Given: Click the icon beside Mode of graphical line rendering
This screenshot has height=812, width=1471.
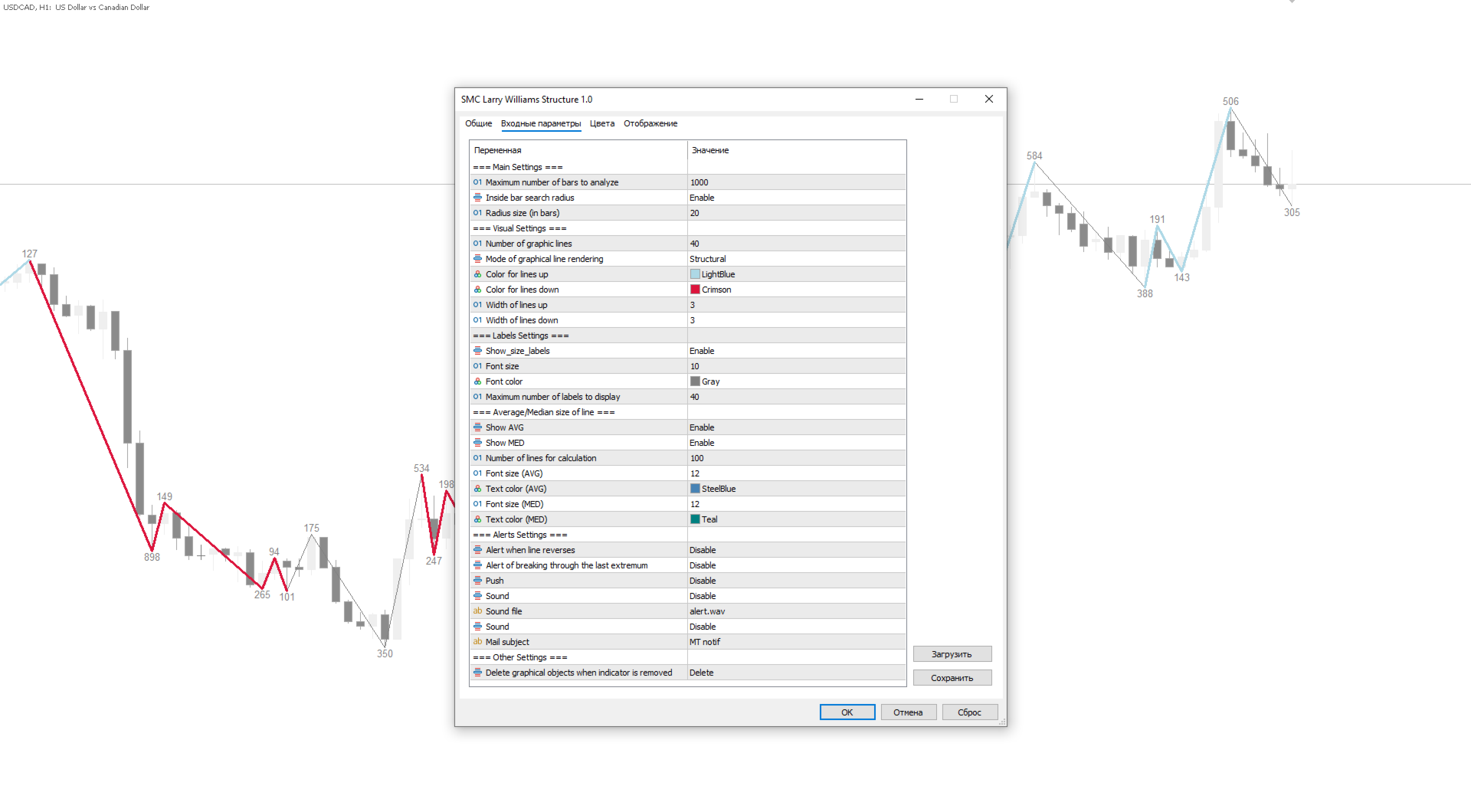Looking at the screenshot, I should [x=477, y=259].
